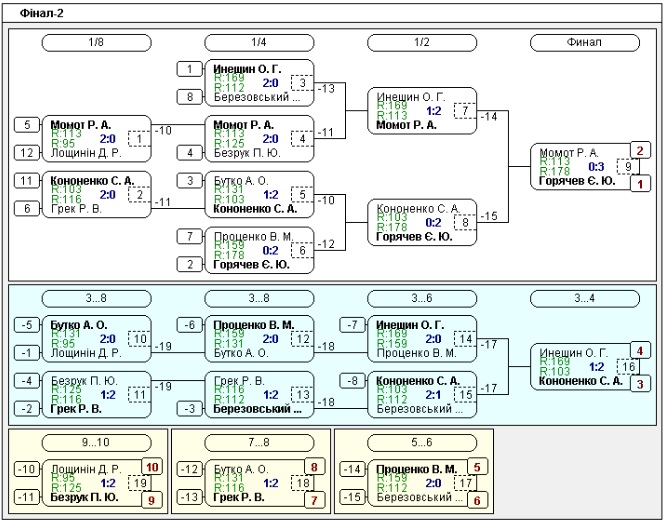Click box -12 beside Бутко in 7...8
Screen dimensions: 664x521
coord(190,469)
